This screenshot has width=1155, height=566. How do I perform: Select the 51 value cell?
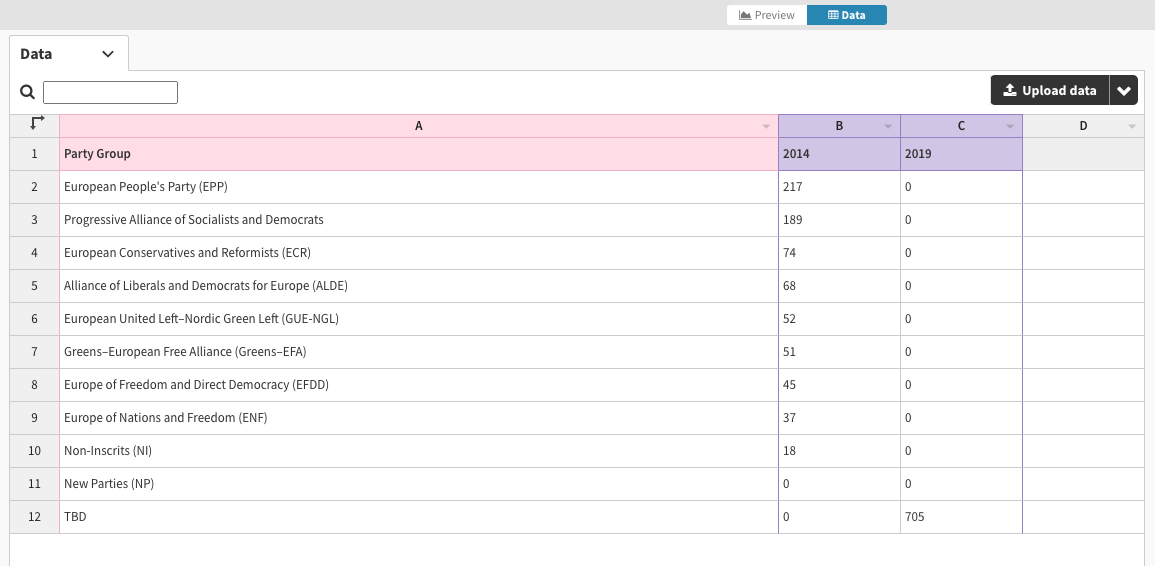[839, 352]
